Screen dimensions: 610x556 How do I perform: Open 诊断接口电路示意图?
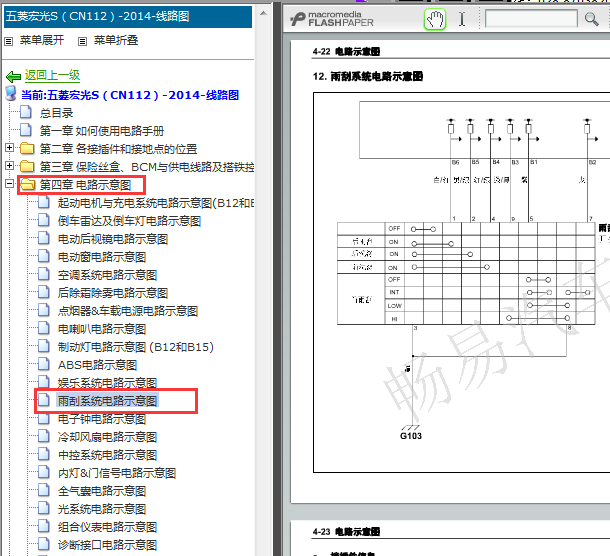[107, 545]
